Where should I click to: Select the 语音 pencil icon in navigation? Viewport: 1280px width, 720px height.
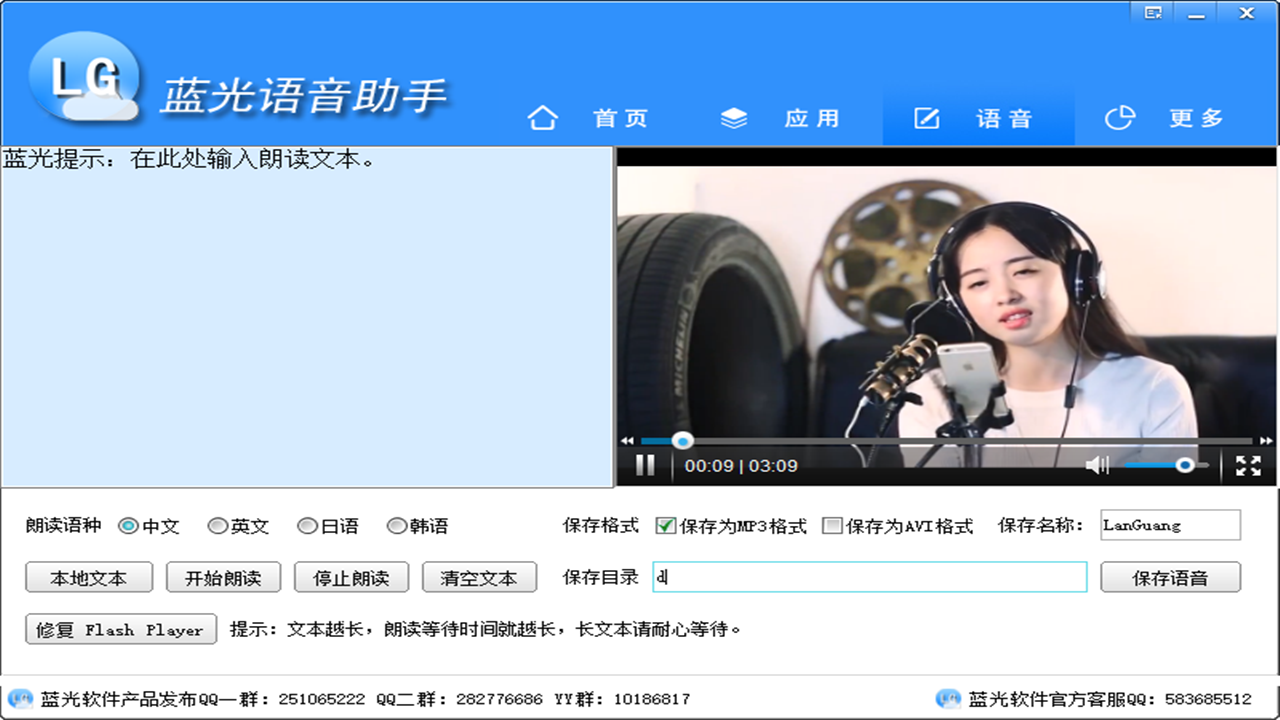[927, 118]
